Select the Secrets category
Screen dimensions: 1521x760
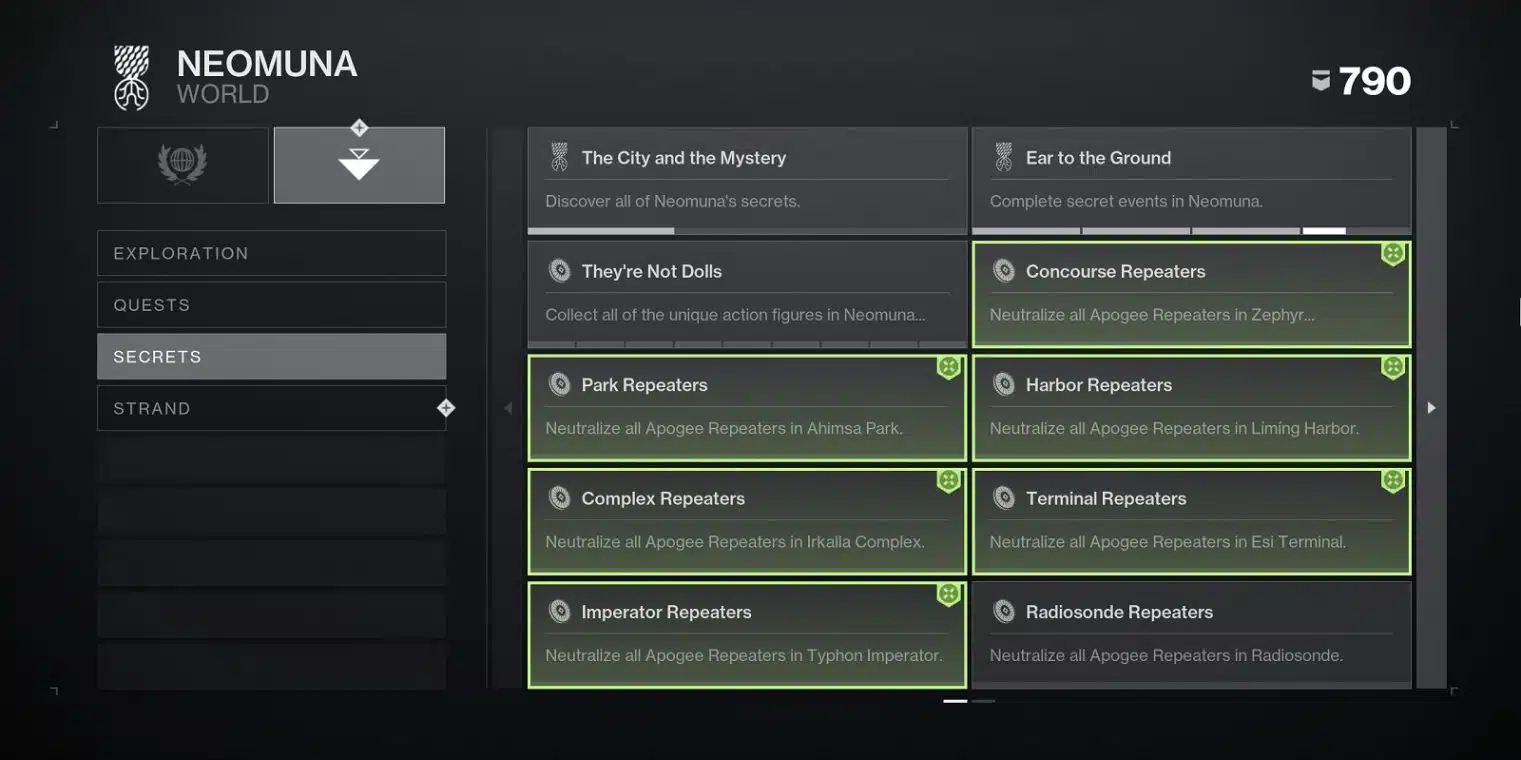(271, 357)
